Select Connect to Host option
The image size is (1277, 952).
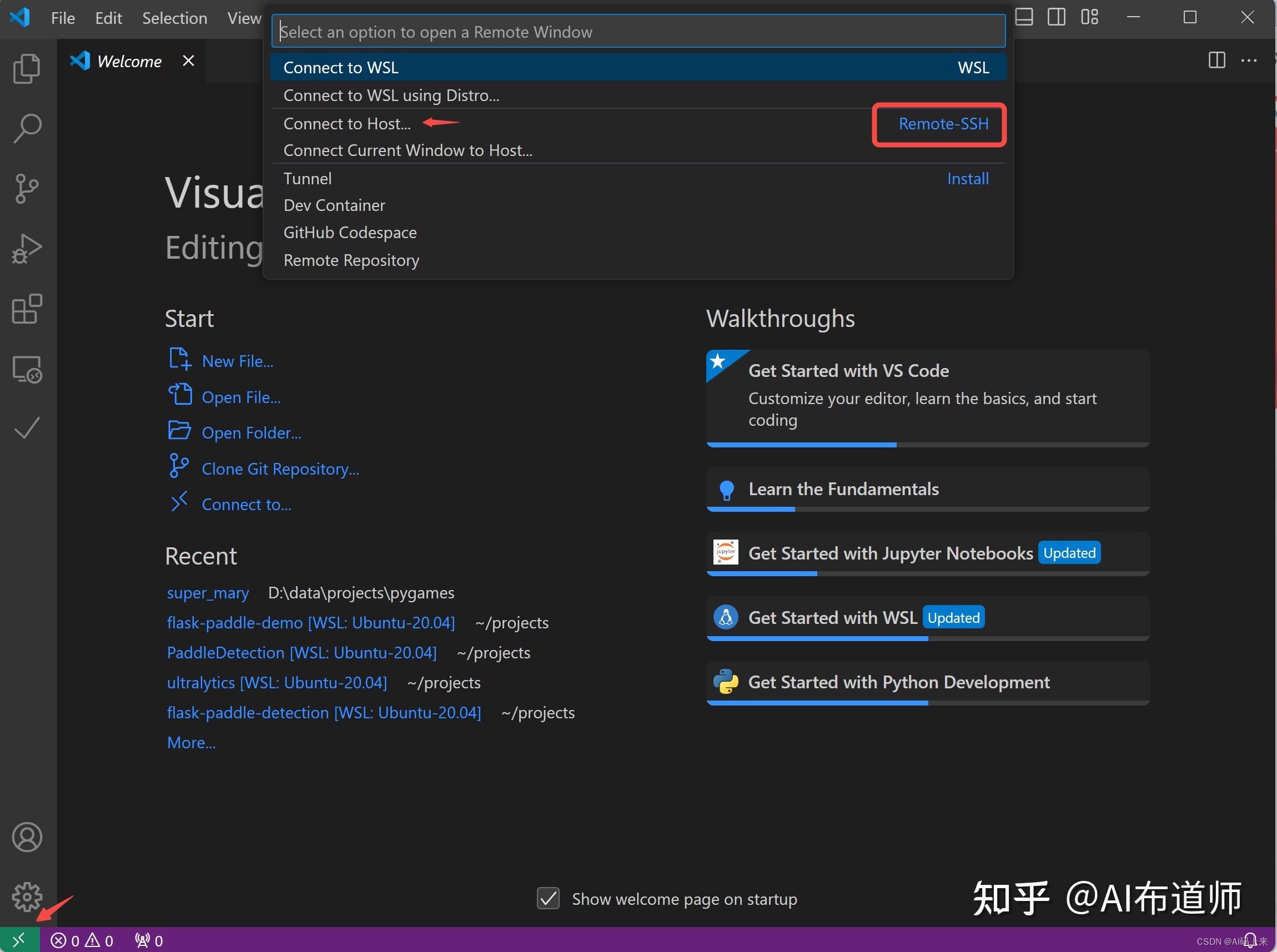(347, 123)
